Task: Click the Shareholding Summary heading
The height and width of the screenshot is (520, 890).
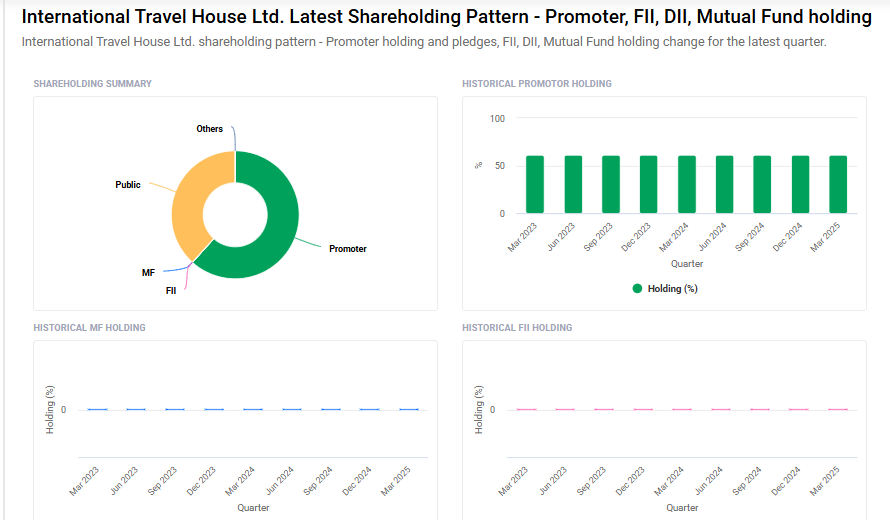Action: (x=93, y=83)
